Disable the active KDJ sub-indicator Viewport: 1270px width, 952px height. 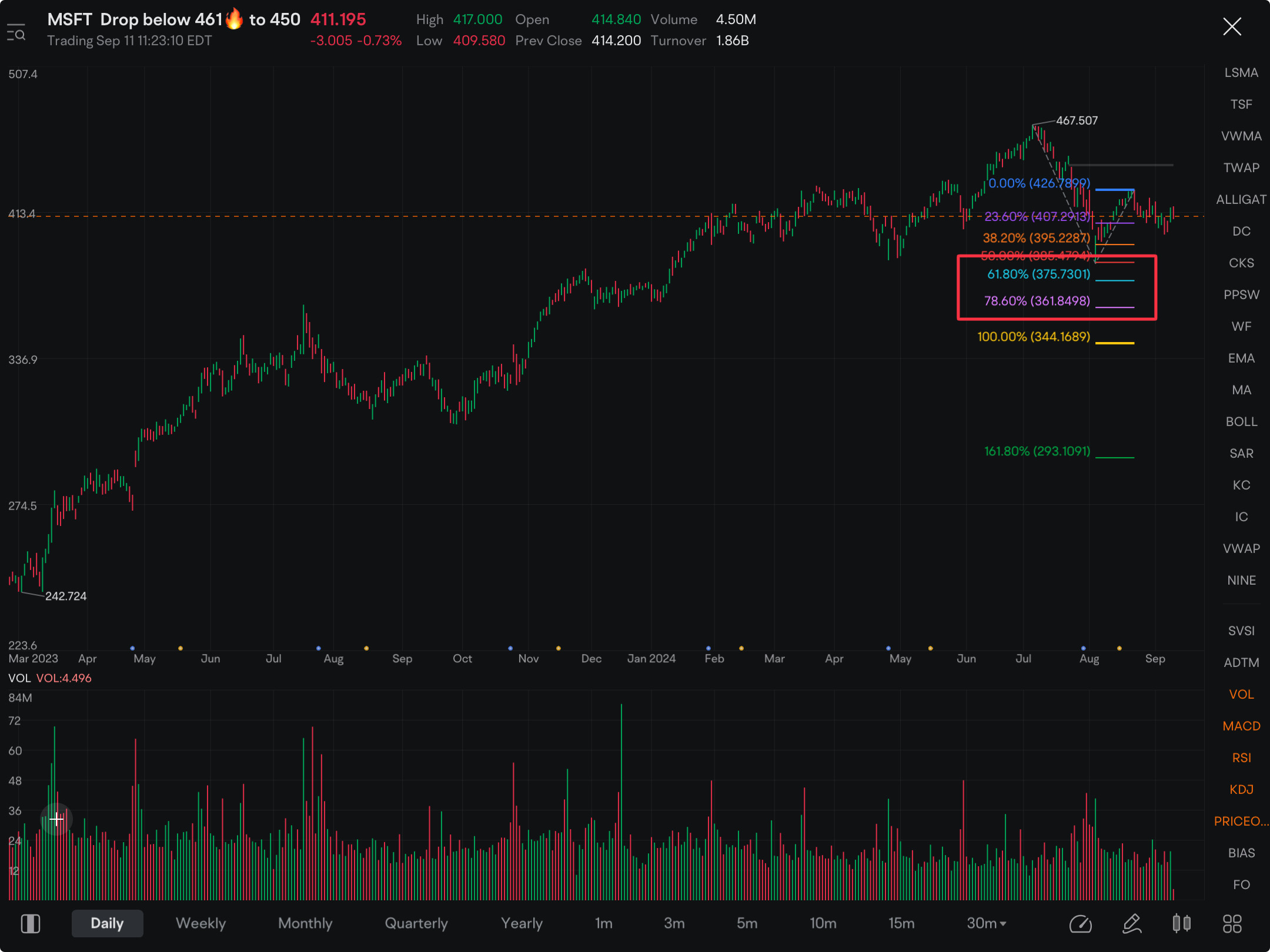(1241, 789)
